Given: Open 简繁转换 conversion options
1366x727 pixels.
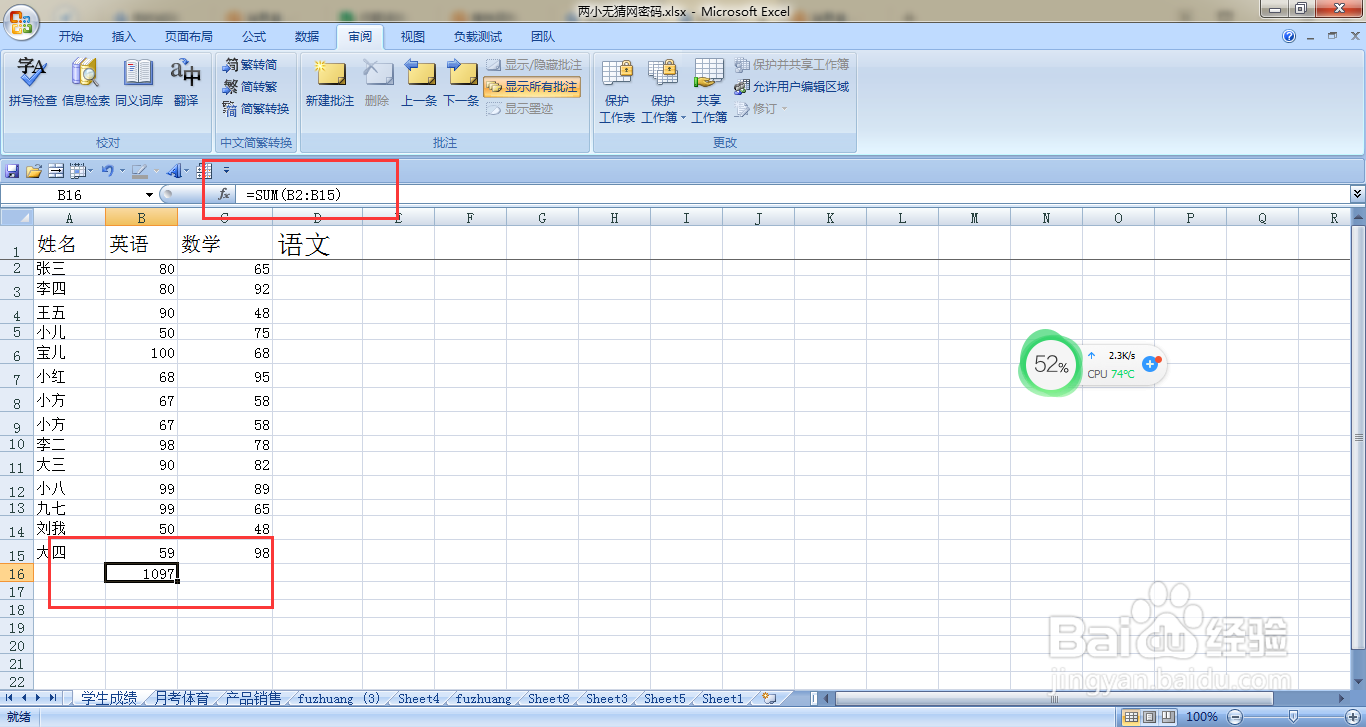Looking at the screenshot, I should click(255, 109).
